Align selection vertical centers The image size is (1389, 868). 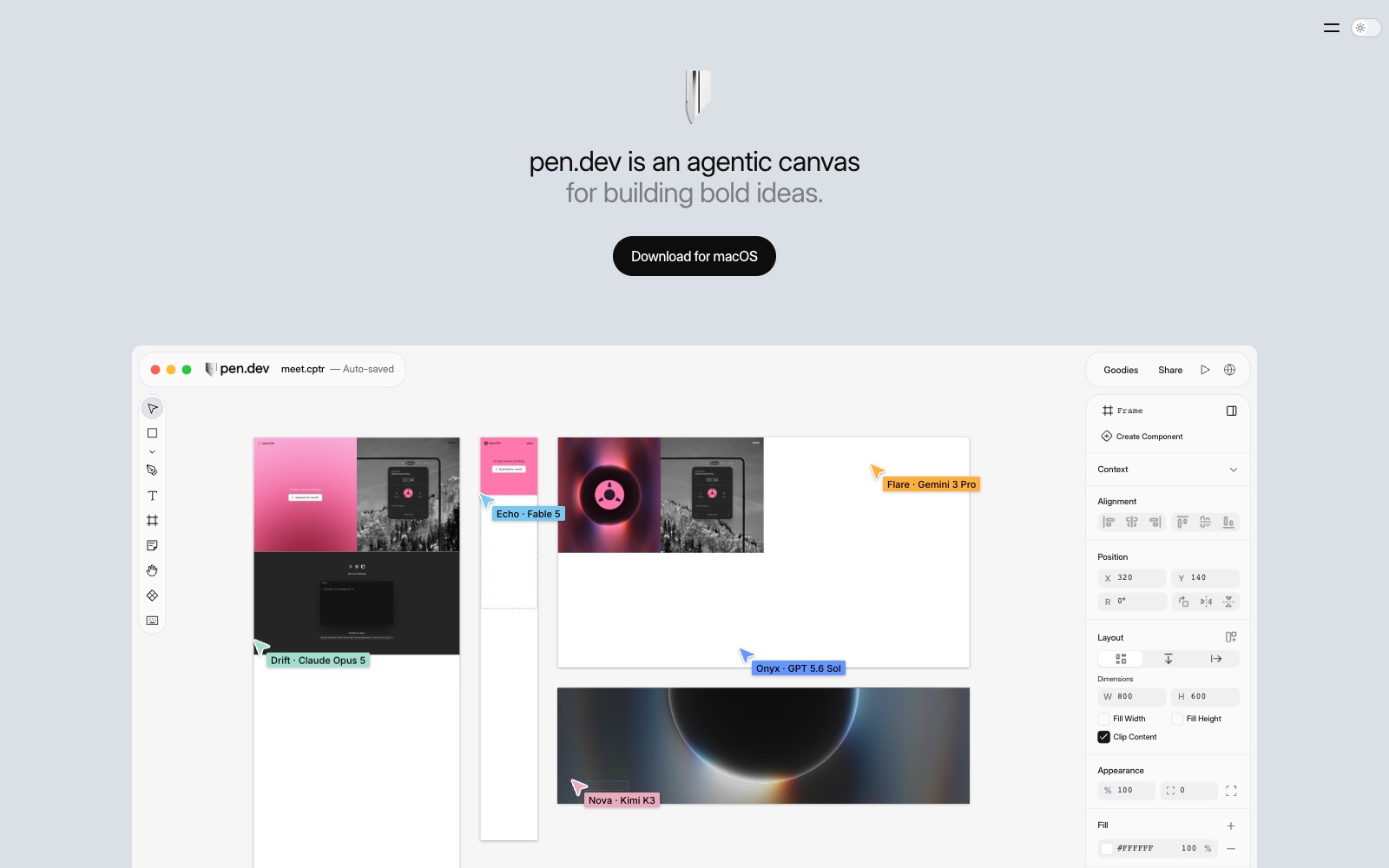(1205, 522)
